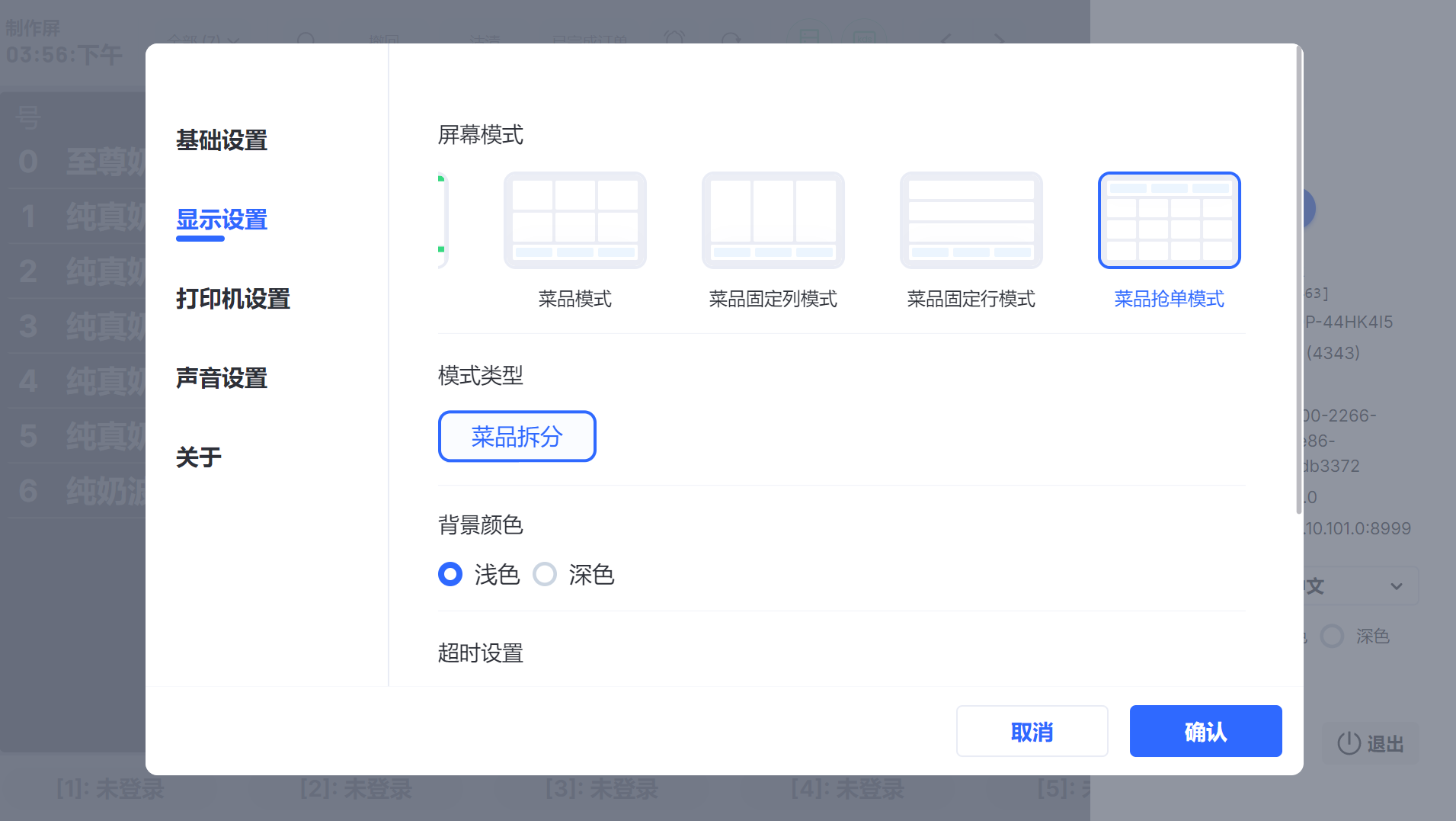This screenshot has width=1456, height=821.
Task: Click [4]: 未登录 status in background
Action: [x=848, y=788]
